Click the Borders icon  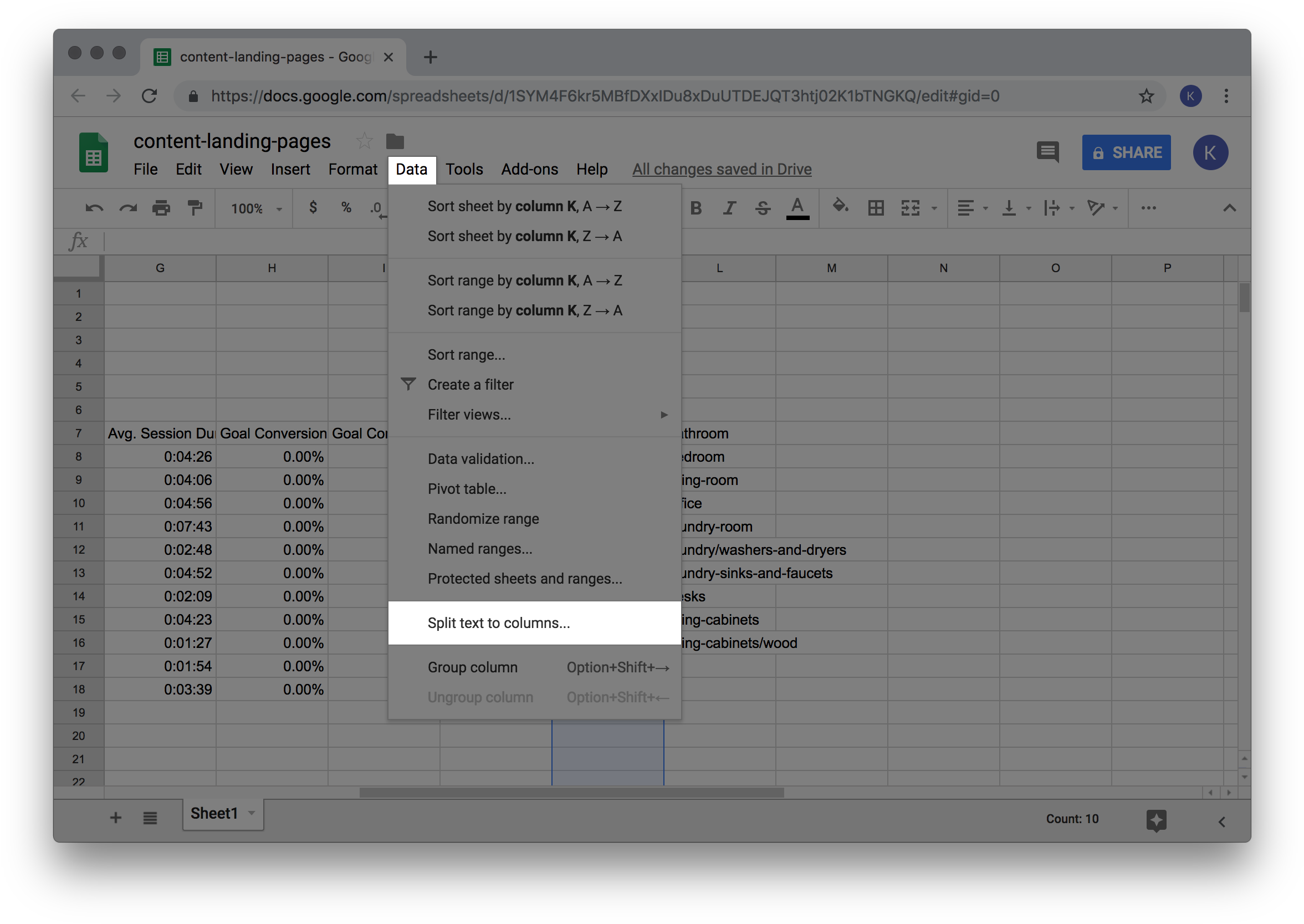click(x=876, y=208)
